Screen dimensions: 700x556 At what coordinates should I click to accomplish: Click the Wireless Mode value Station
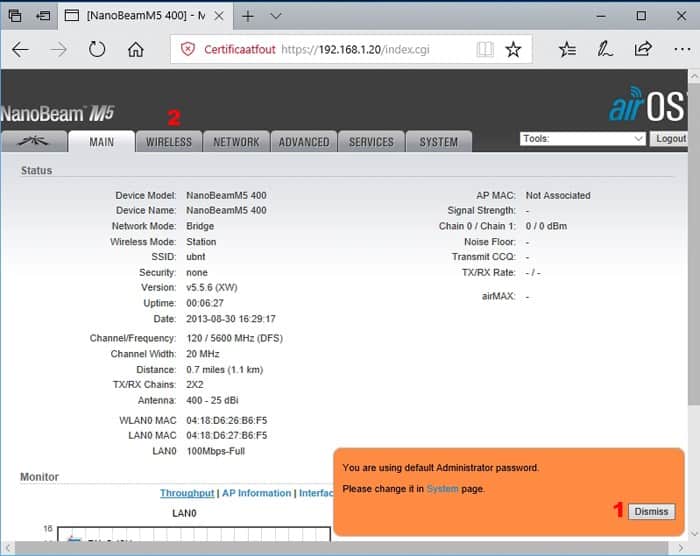(201, 242)
